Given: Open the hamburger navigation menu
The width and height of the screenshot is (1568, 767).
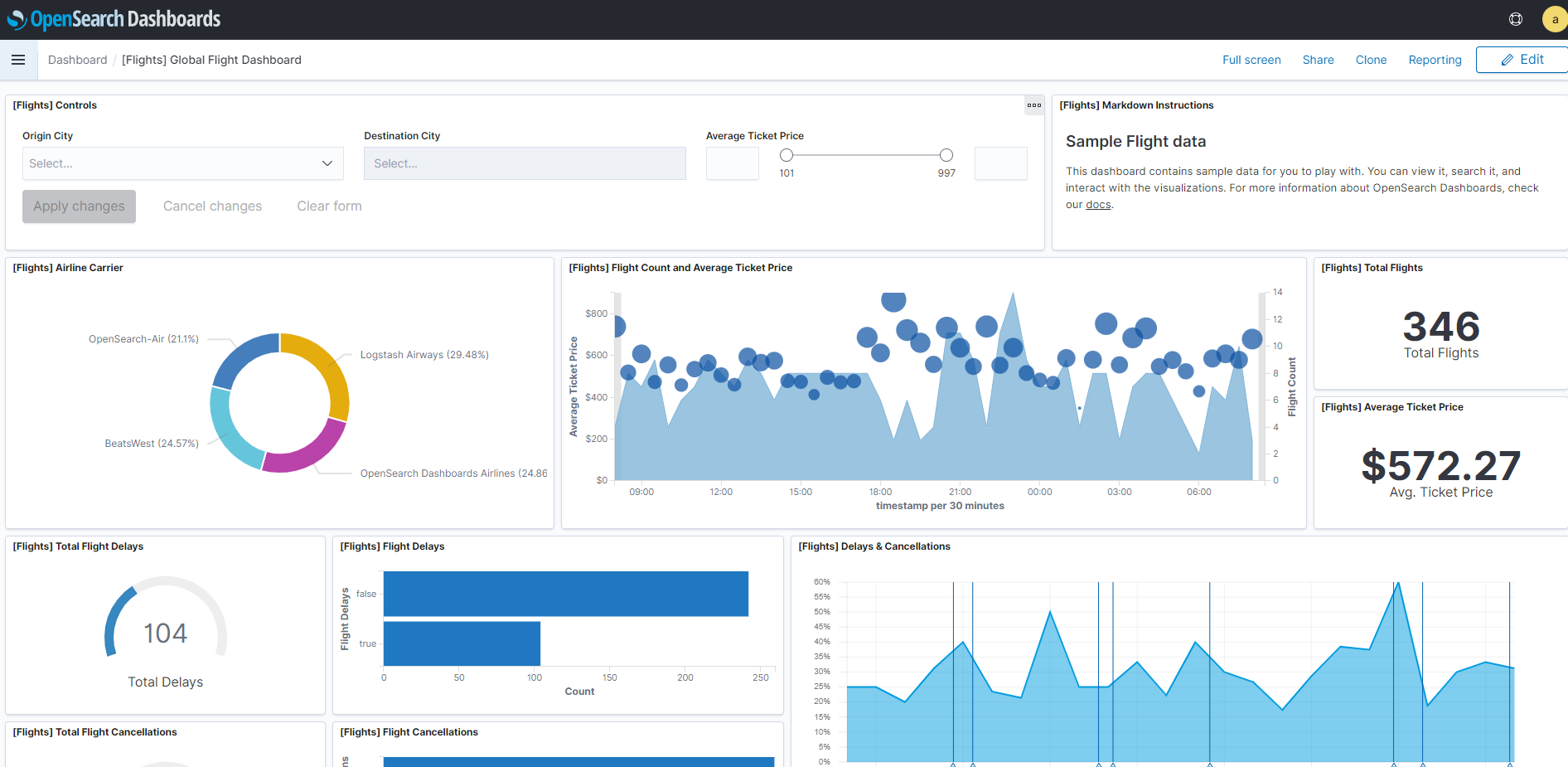Looking at the screenshot, I should (18, 60).
